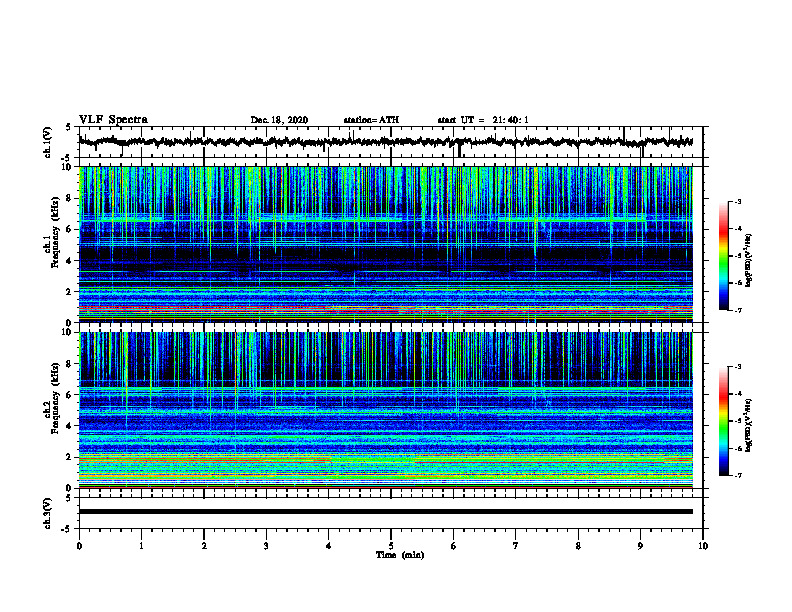Click time axis tick label "9"
The height and width of the screenshot is (612, 792).
640,546
